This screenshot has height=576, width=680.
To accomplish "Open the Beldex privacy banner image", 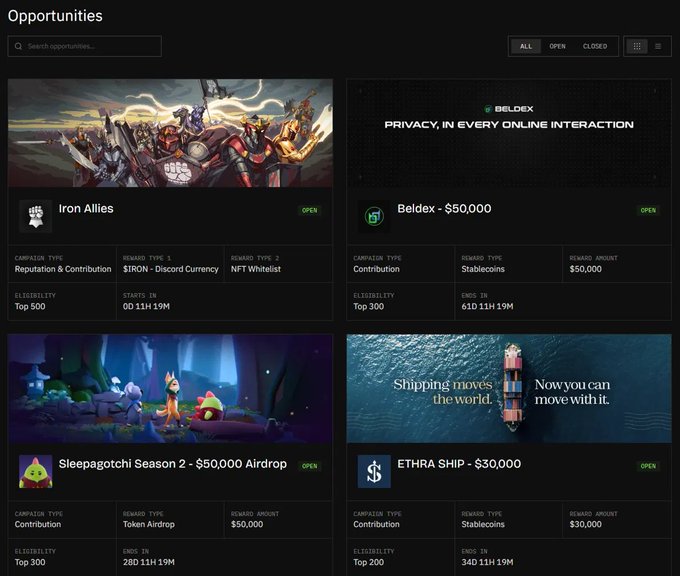I will (x=509, y=133).
